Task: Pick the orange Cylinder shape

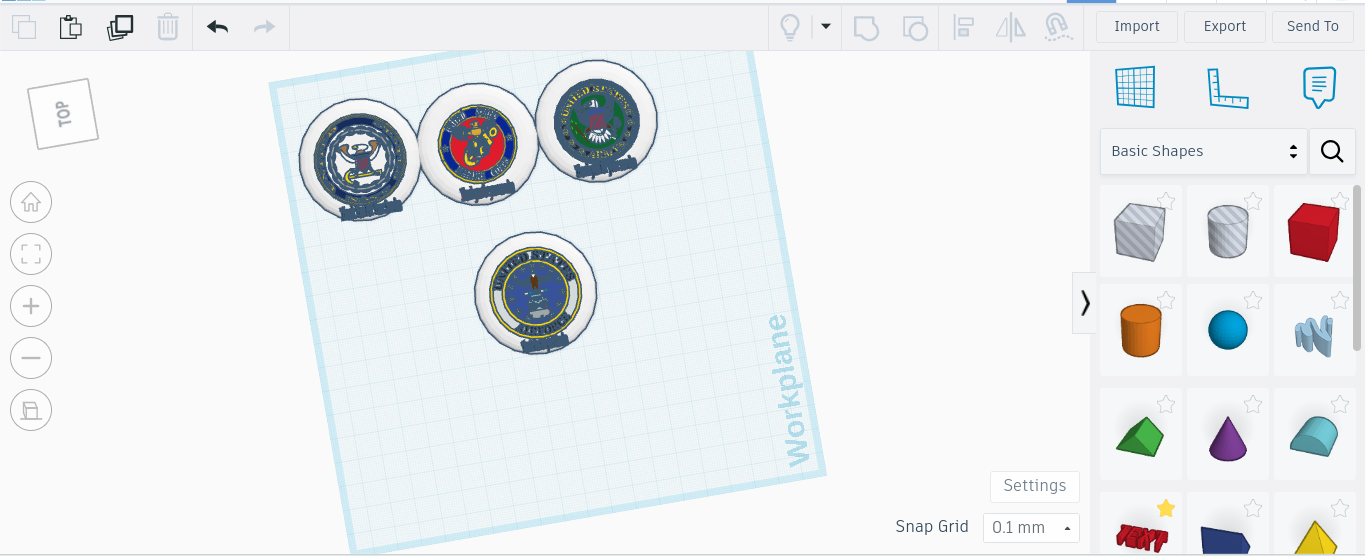Action: (x=1140, y=330)
